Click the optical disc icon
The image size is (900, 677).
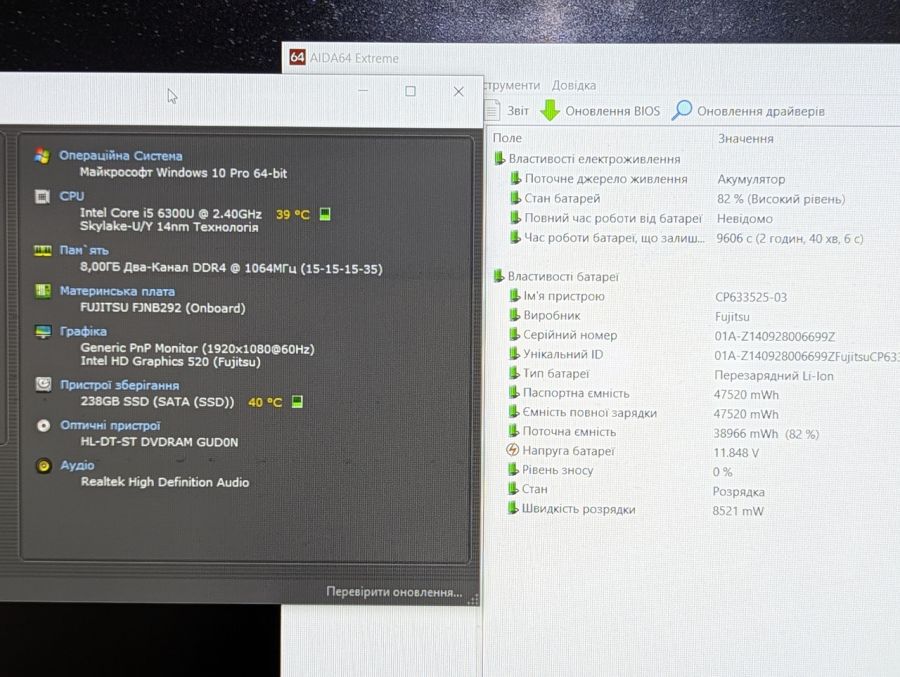[44, 425]
